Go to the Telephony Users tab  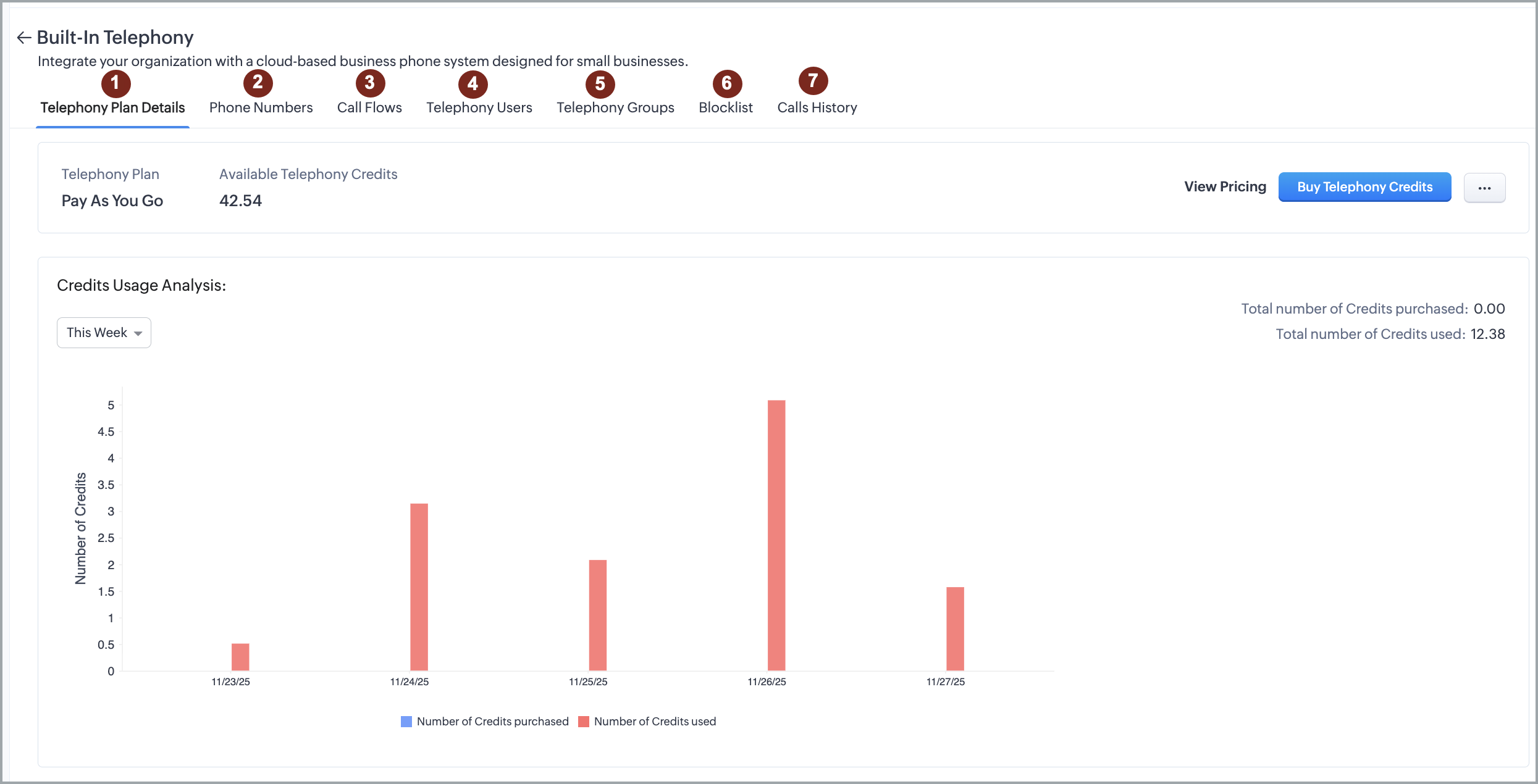coord(479,107)
